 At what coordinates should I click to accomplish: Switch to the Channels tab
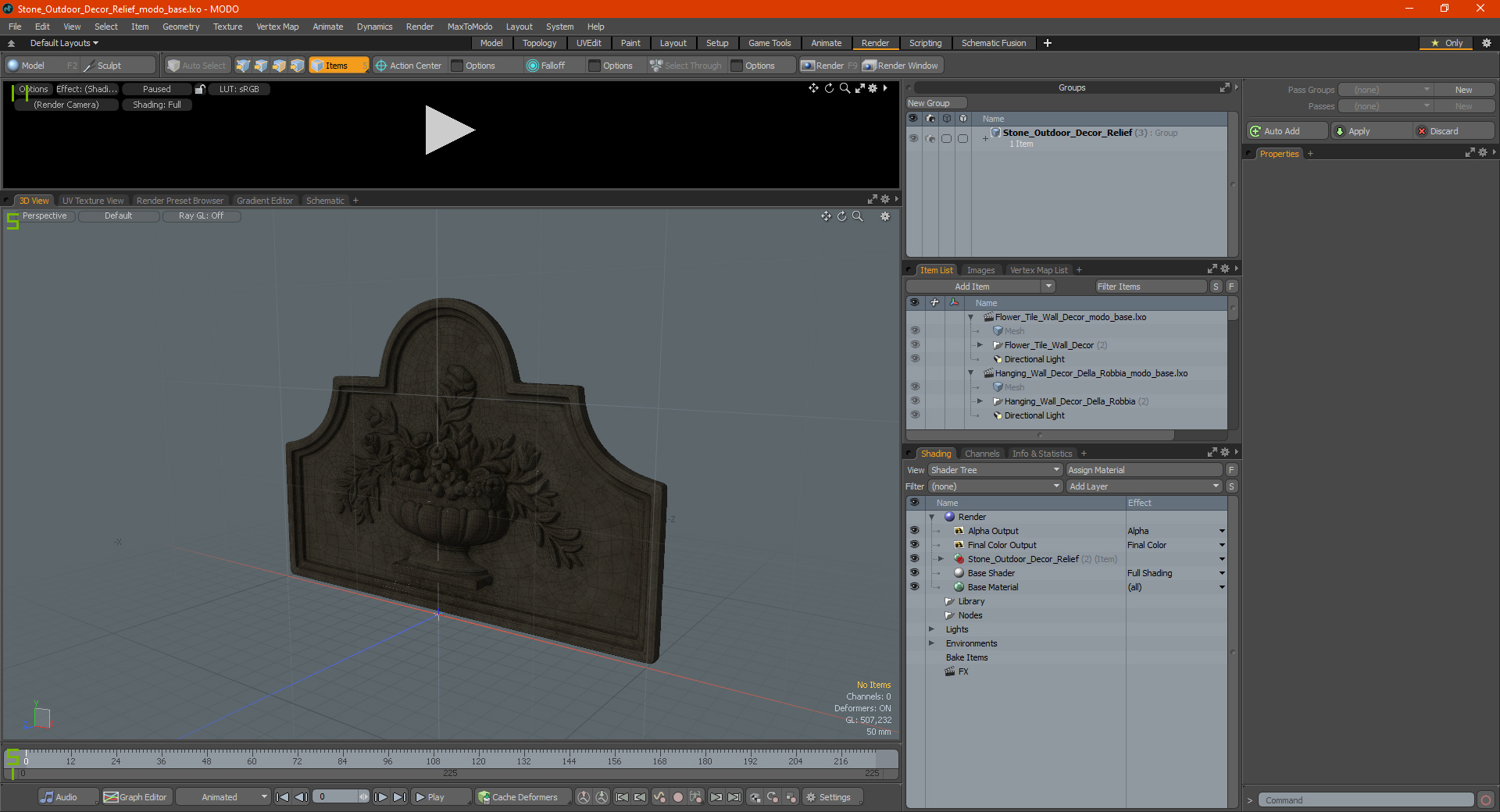982,454
